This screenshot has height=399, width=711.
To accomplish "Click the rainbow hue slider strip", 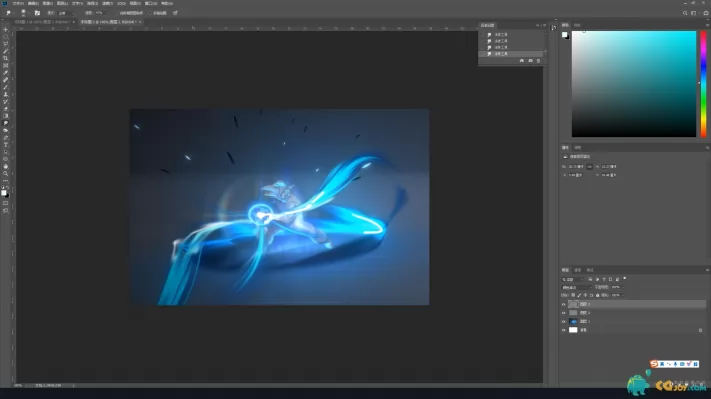I will tap(703, 84).
